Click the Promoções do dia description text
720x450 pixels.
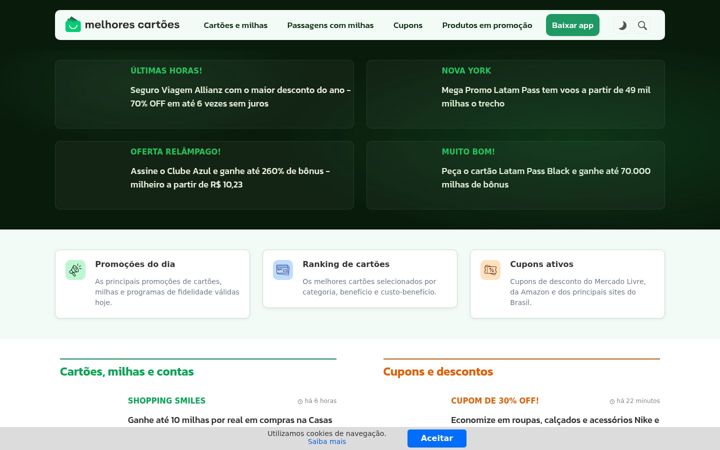click(167, 292)
